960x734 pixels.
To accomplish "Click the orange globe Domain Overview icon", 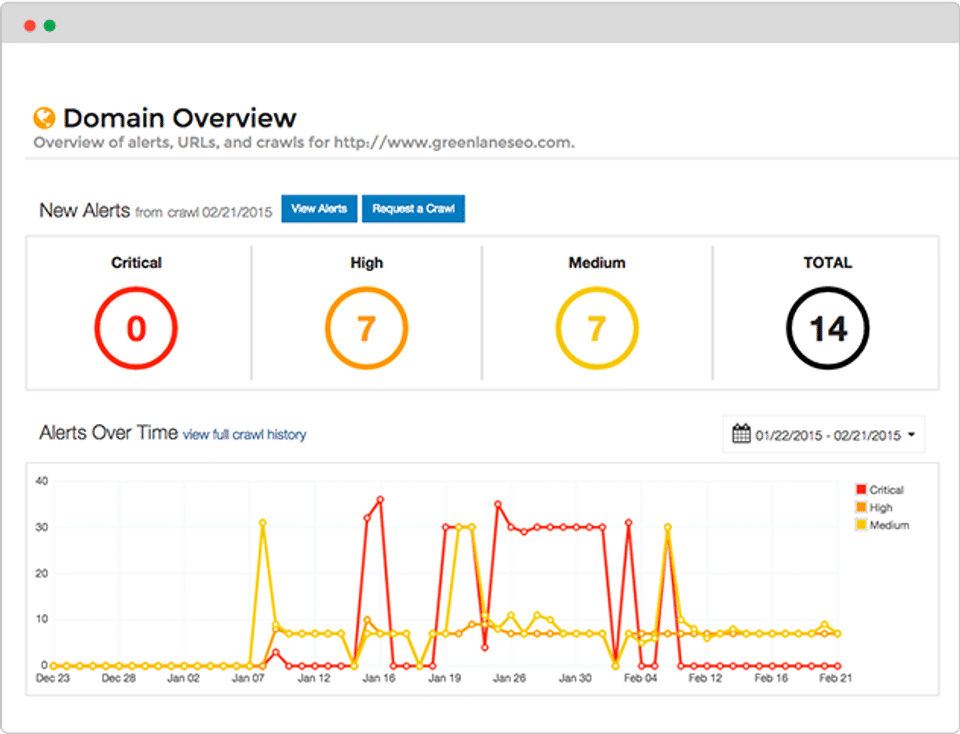I will 44,118.
